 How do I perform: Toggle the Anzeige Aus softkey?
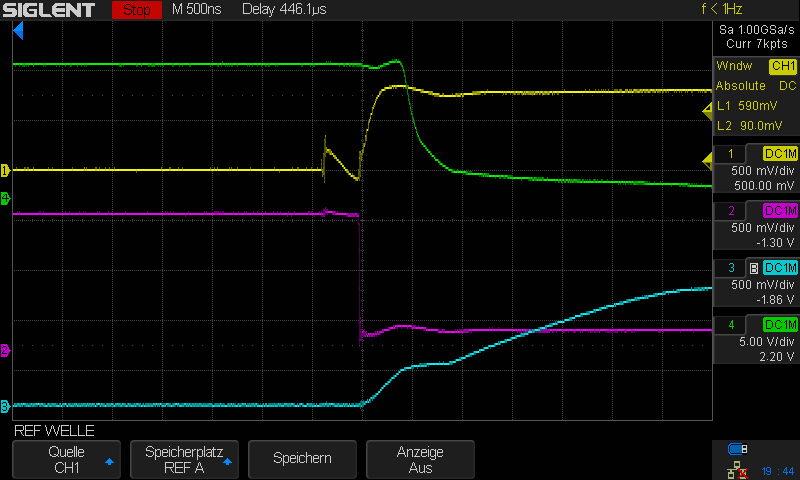coord(420,460)
